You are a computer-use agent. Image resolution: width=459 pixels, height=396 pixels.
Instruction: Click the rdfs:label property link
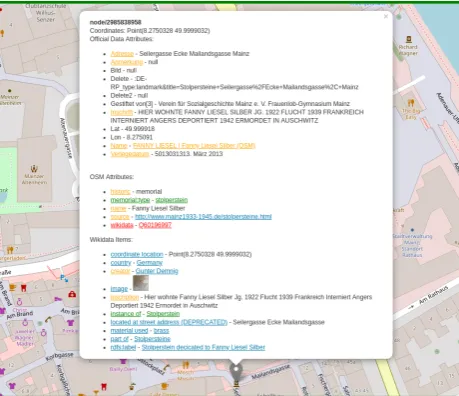pos(123,347)
